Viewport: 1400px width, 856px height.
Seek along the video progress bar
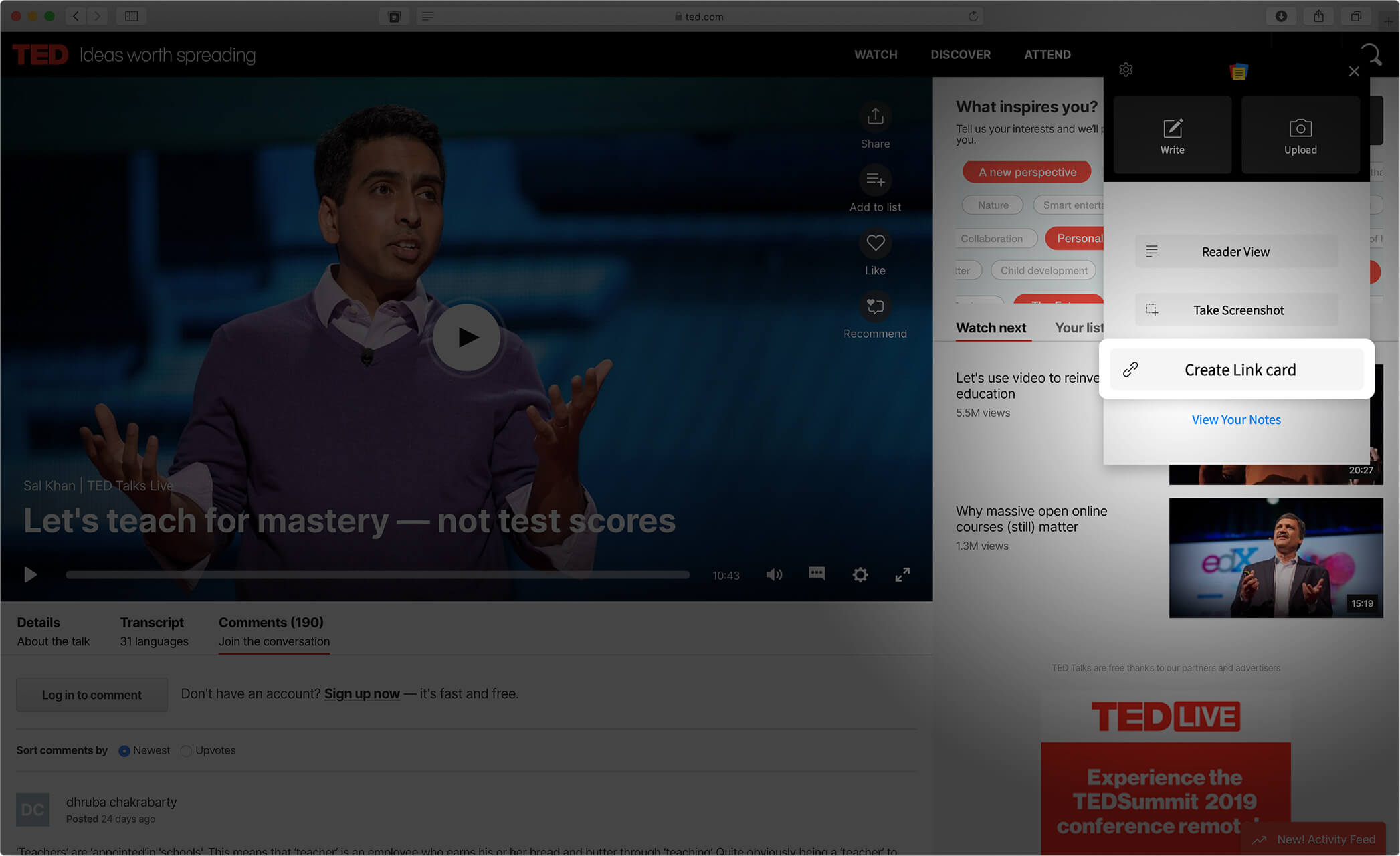(x=377, y=575)
